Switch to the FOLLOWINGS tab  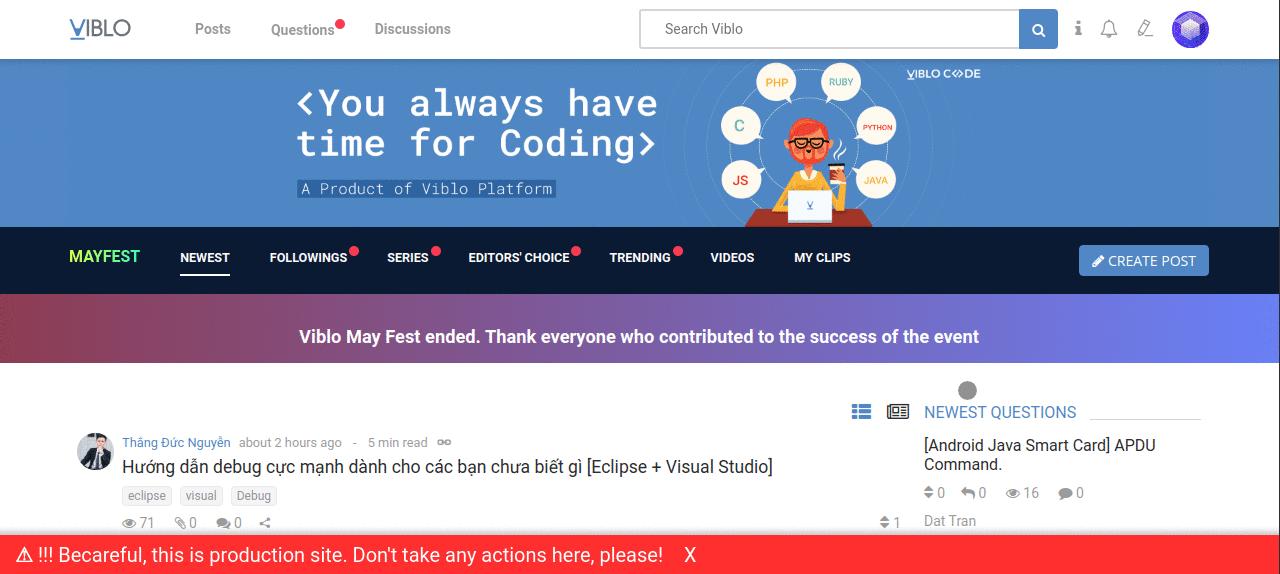[x=308, y=257]
